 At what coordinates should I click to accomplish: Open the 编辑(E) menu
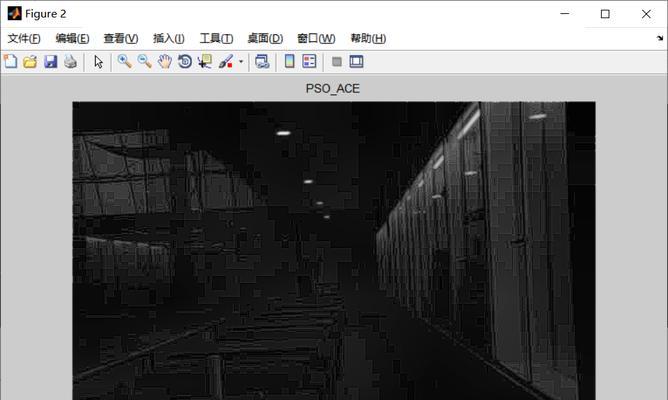72,39
